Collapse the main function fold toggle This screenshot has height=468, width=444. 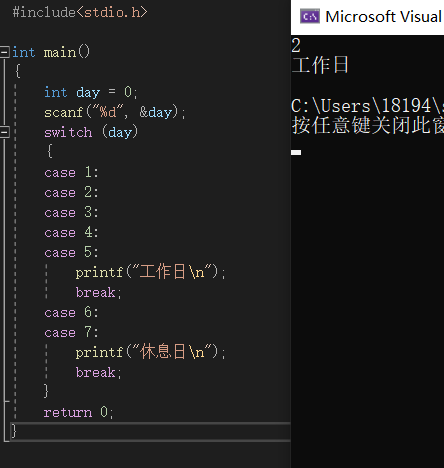pyautogui.click(x=4, y=52)
